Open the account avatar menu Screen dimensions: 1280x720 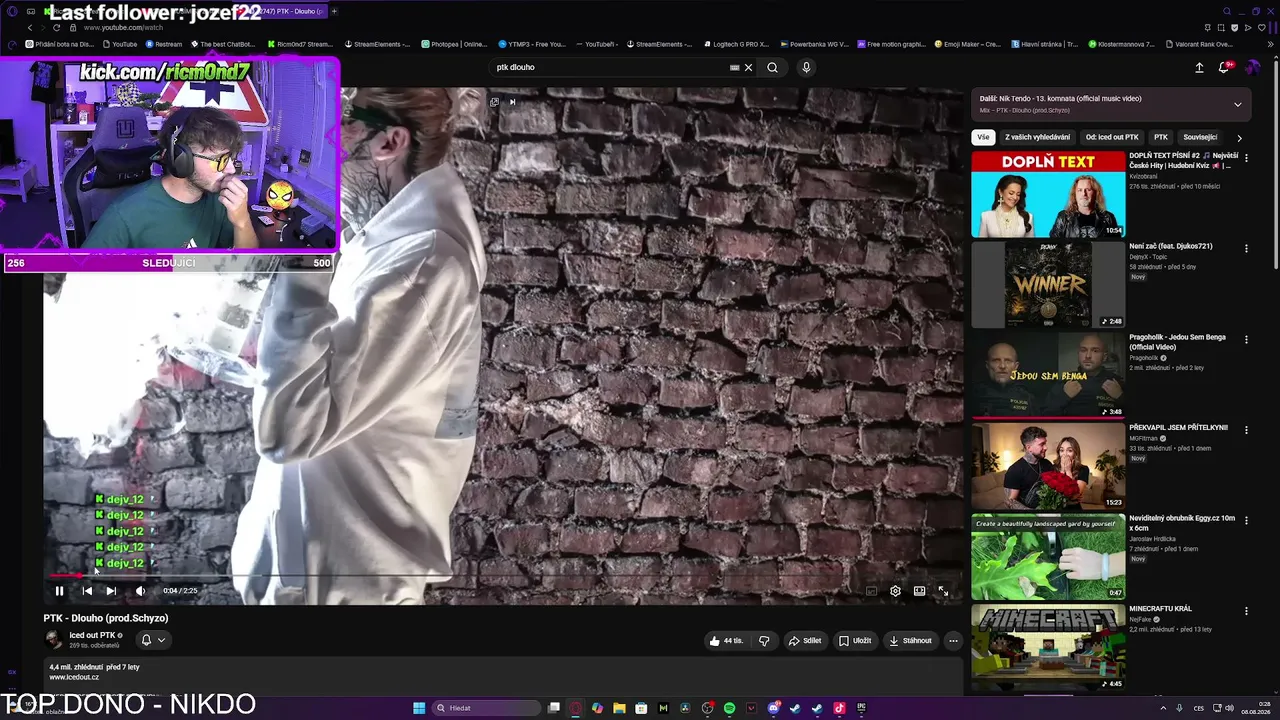coord(1252,68)
